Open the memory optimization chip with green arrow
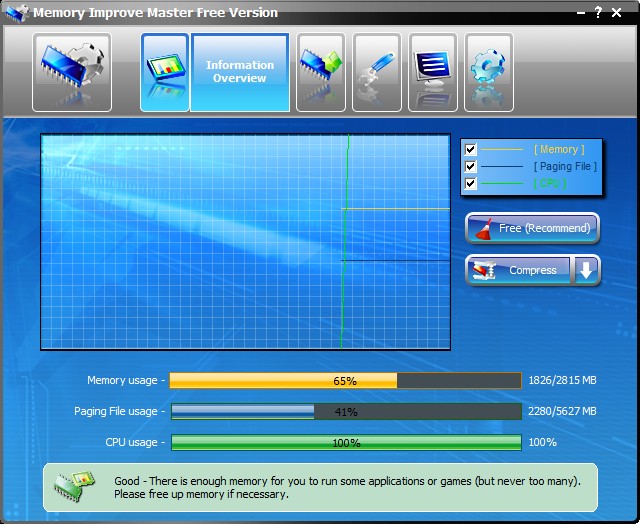Screen dimensions: 641x524 320,72
